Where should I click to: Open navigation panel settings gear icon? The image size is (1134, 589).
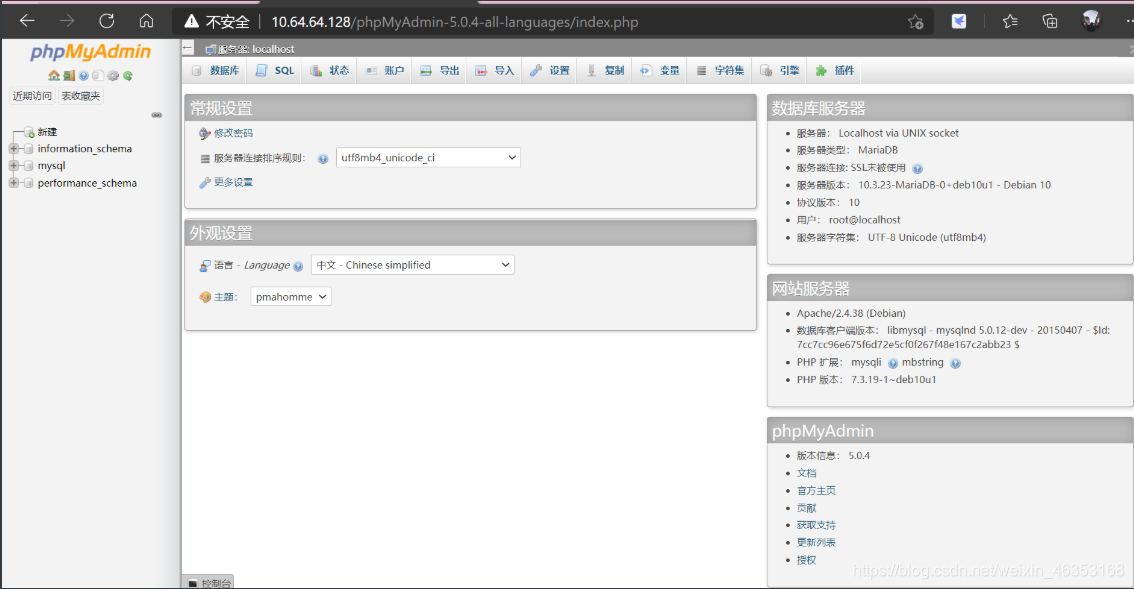point(113,75)
